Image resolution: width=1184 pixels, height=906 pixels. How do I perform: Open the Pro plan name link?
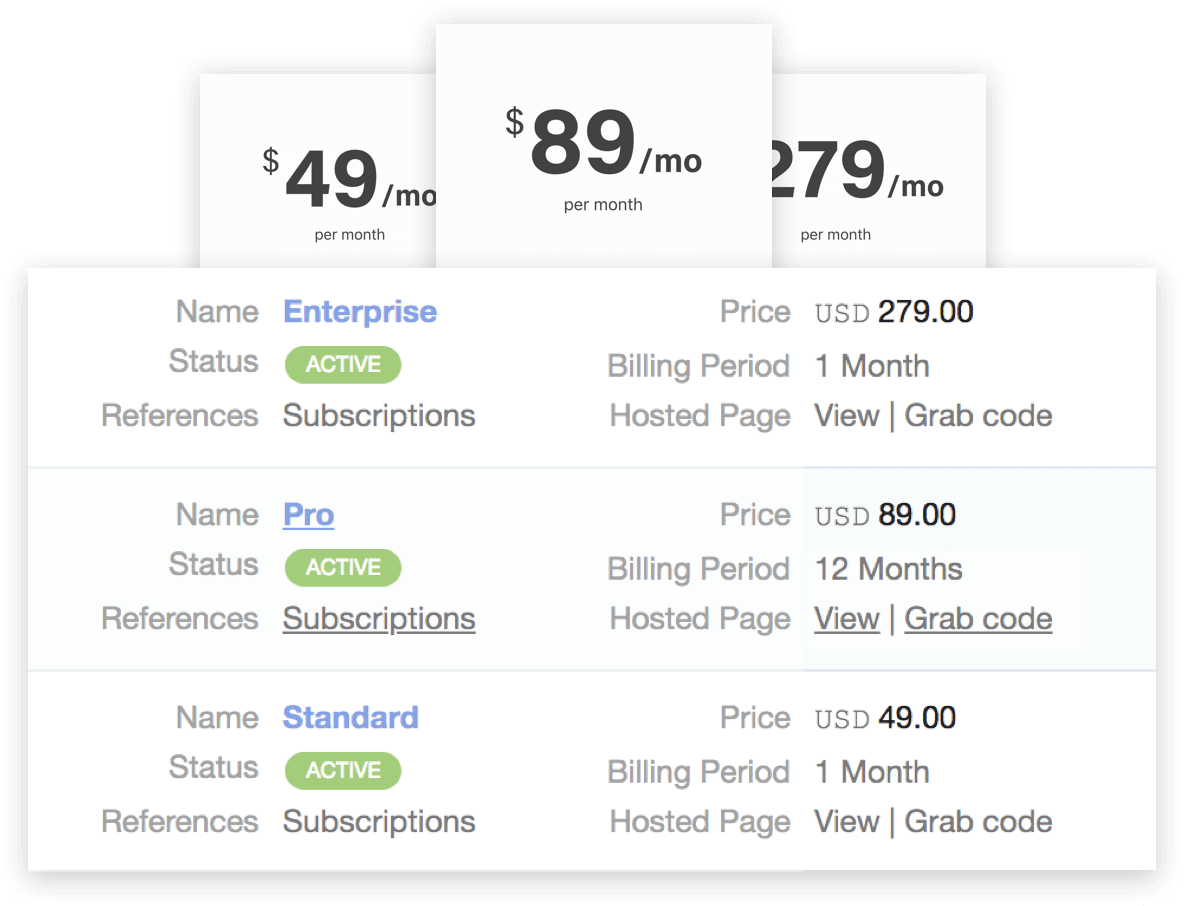click(x=308, y=515)
